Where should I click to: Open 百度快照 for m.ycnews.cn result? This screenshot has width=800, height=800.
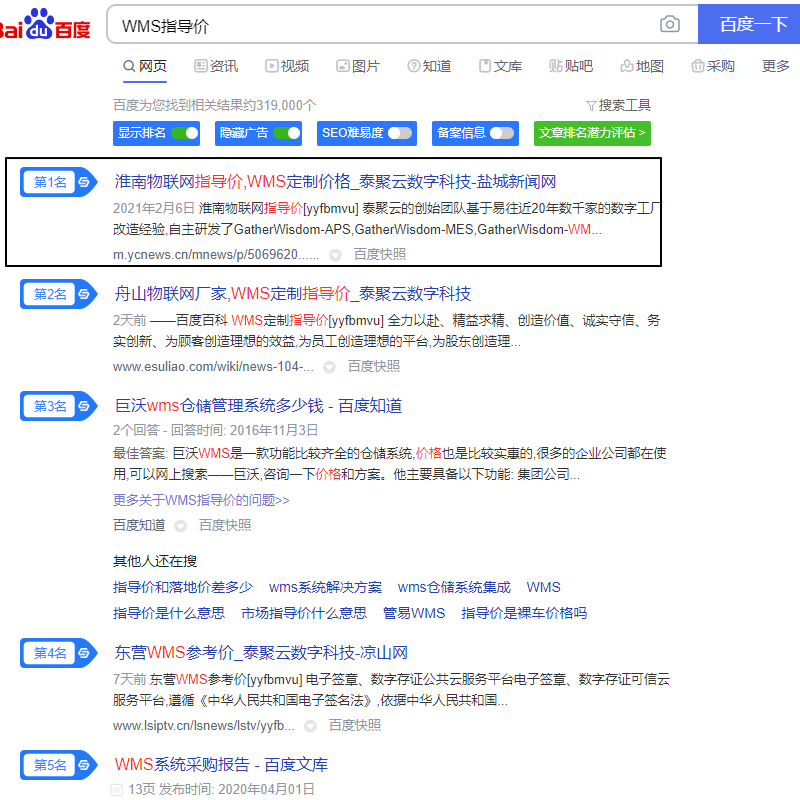[x=380, y=254]
